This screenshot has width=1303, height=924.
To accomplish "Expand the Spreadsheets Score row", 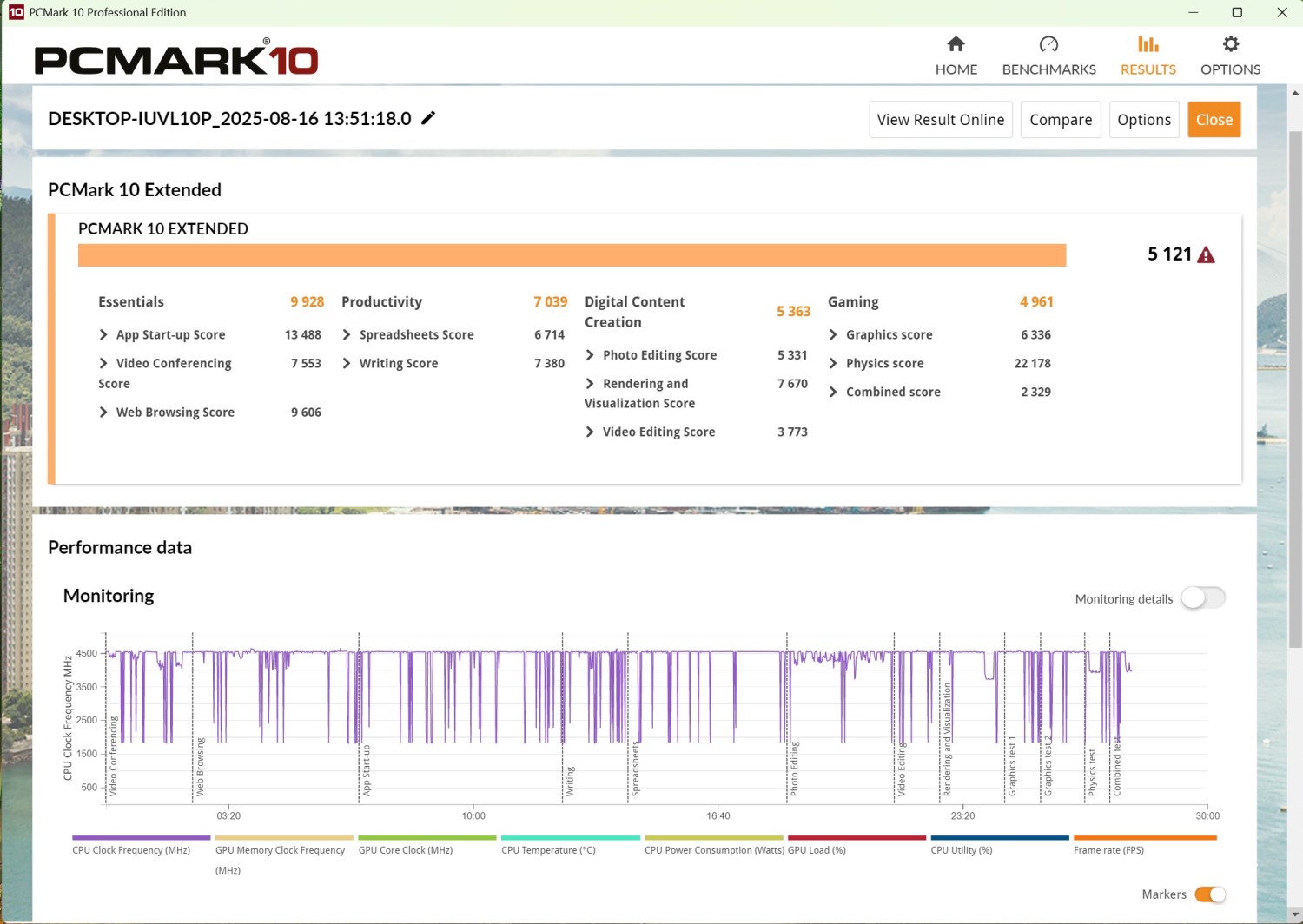I will (347, 335).
